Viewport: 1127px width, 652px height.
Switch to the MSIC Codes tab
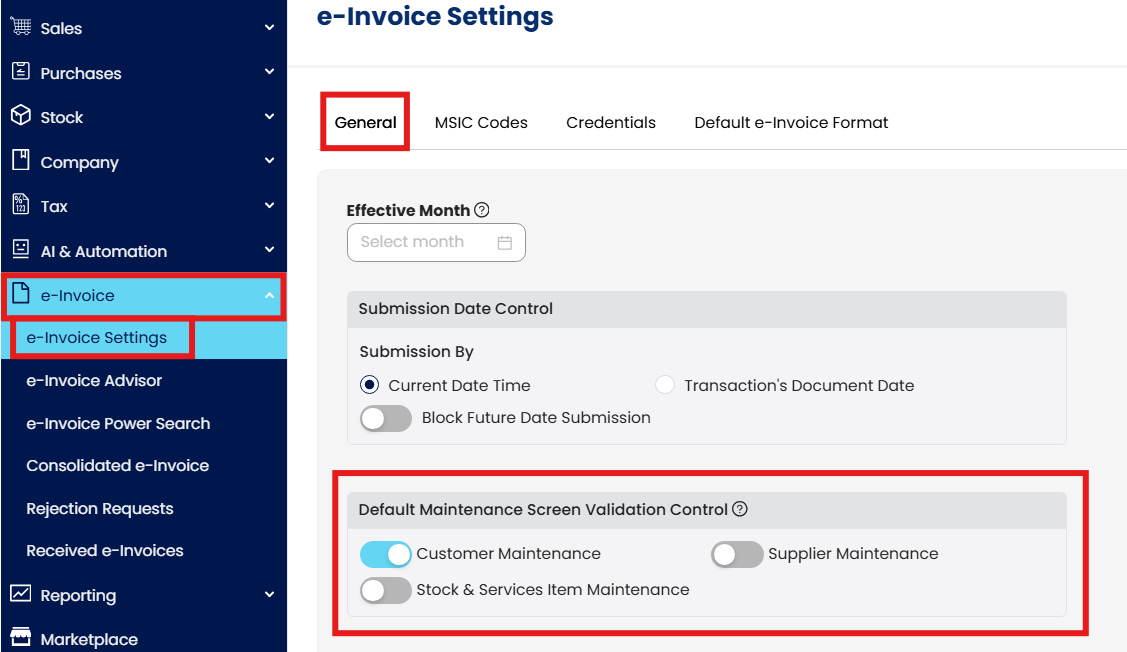(481, 123)
